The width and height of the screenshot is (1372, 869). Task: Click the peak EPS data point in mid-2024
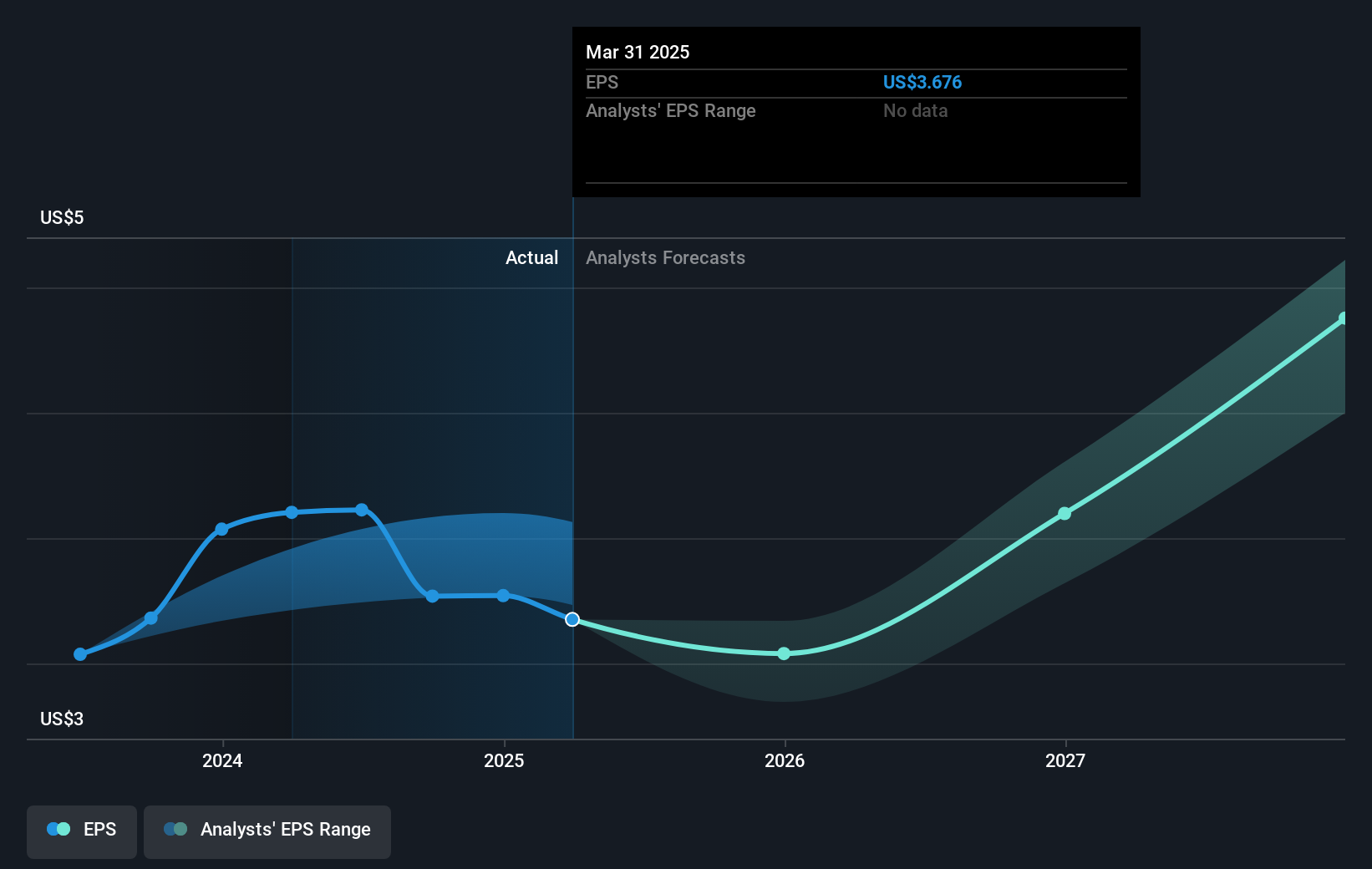362,510
